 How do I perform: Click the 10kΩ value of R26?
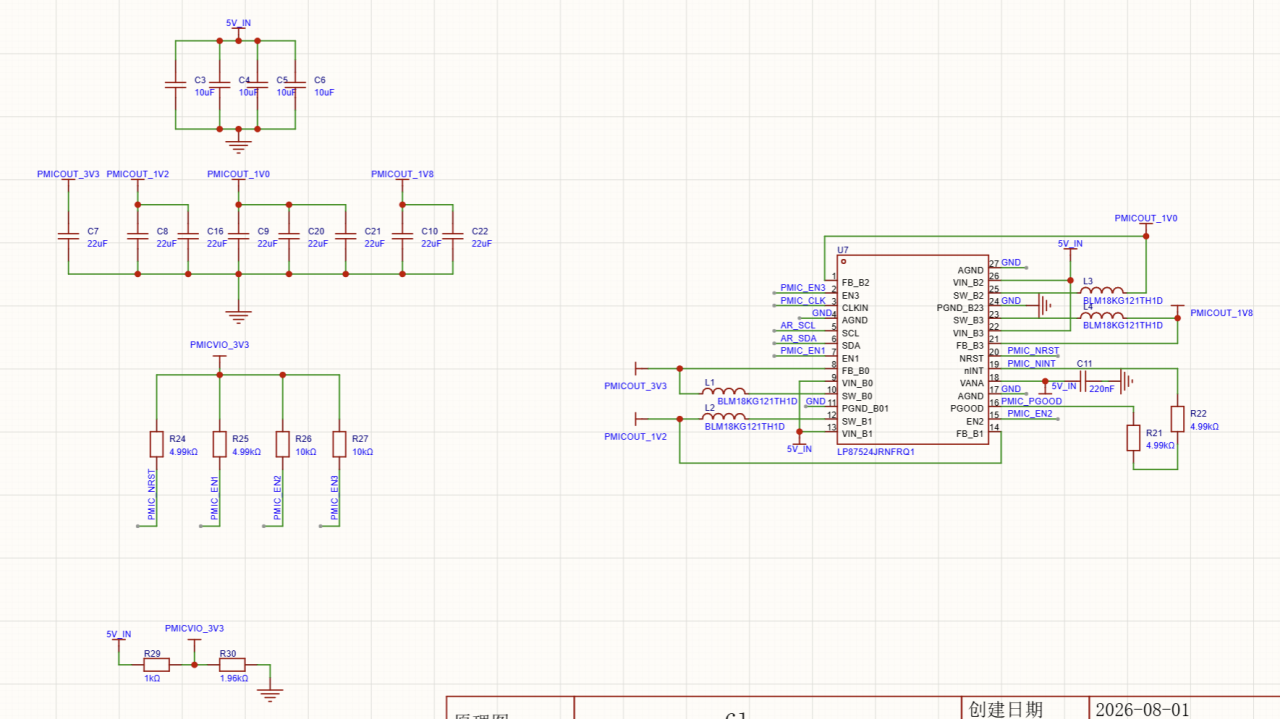(305, 452)
